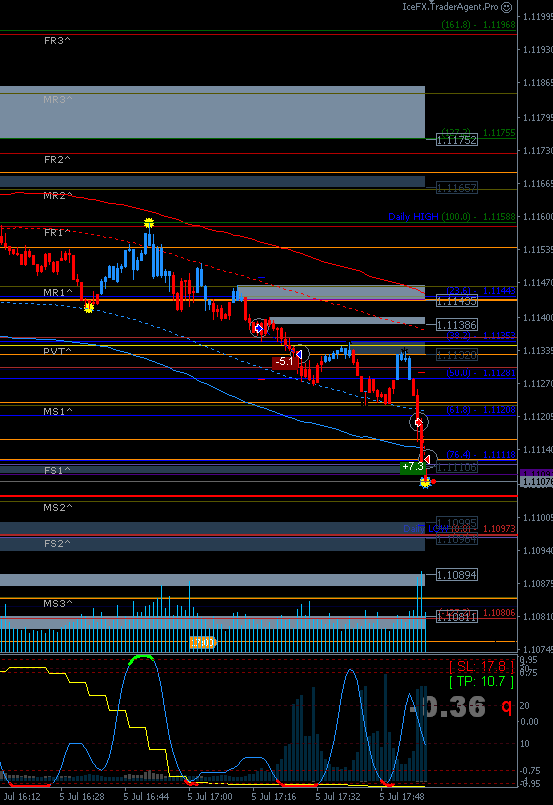Image resolution: width=553 pixels, height=805 pixels.
Task: Select the yellow star marker at chart high
Action: pos(149,223)
